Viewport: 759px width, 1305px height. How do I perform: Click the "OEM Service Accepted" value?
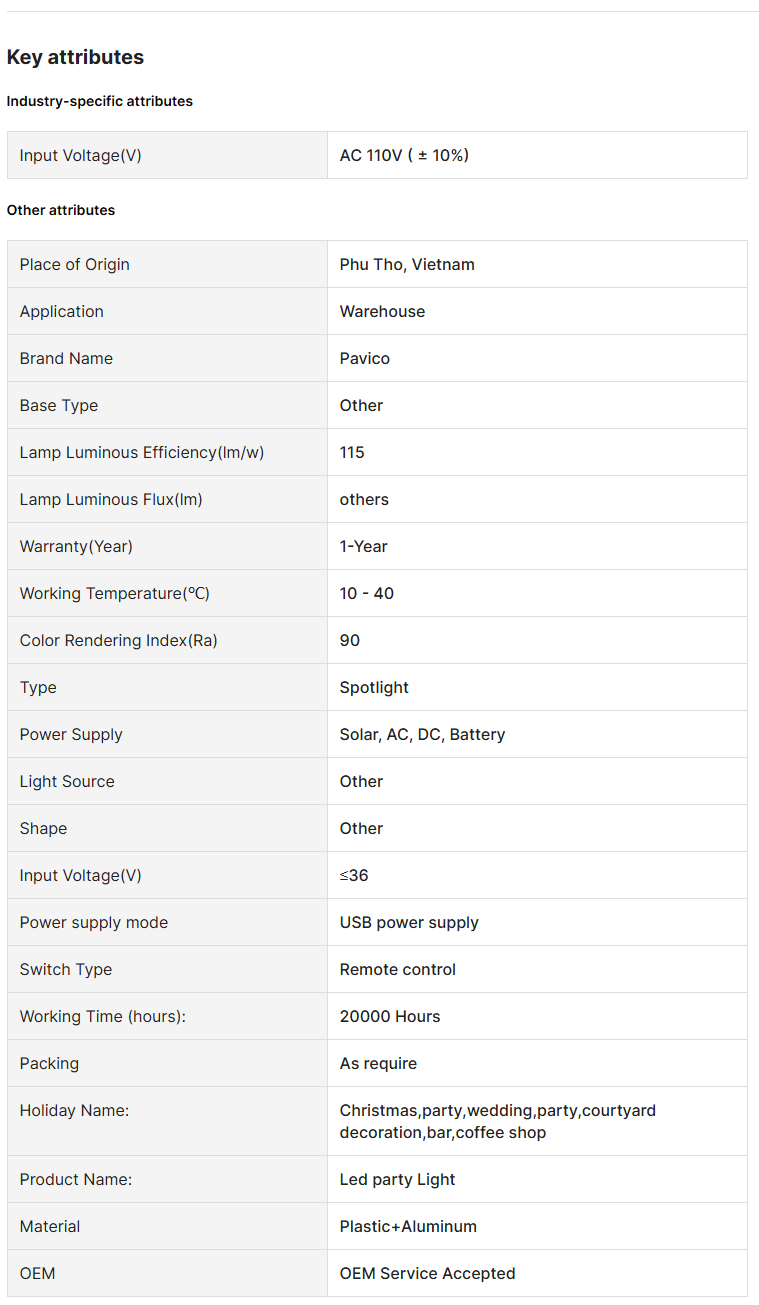pos(427,1273)
